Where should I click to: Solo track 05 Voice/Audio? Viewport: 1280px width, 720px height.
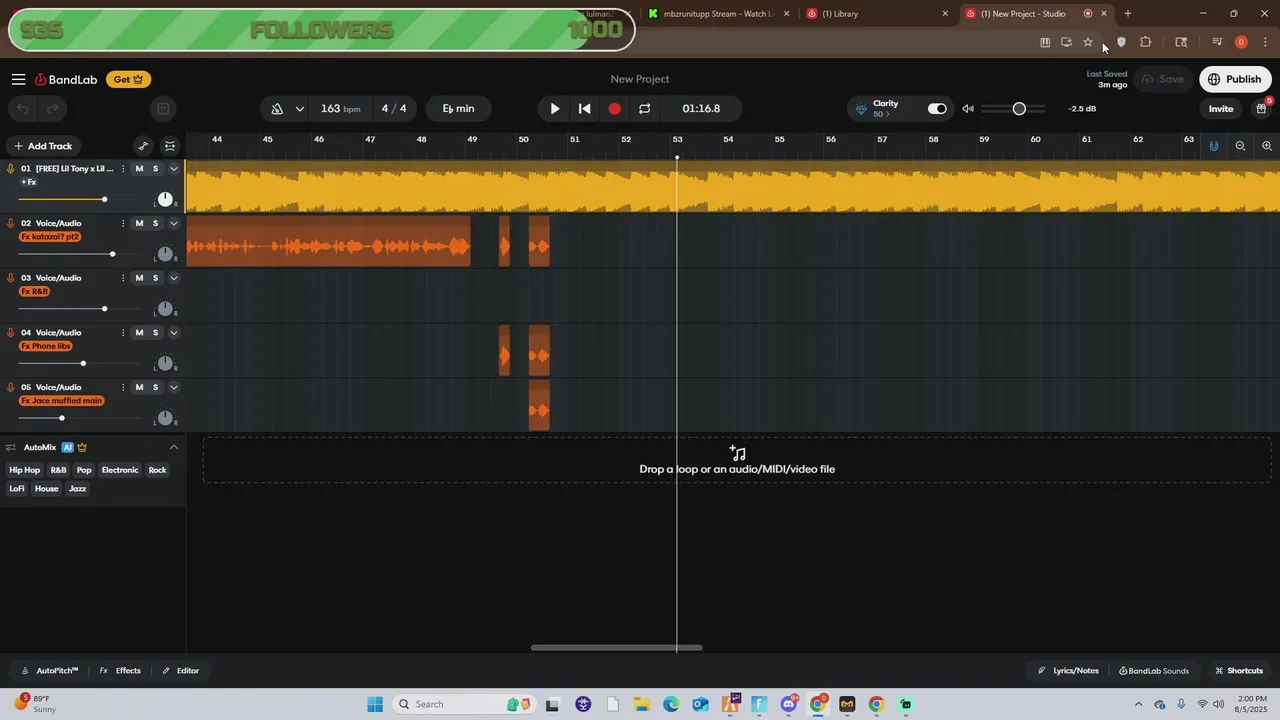155,387
